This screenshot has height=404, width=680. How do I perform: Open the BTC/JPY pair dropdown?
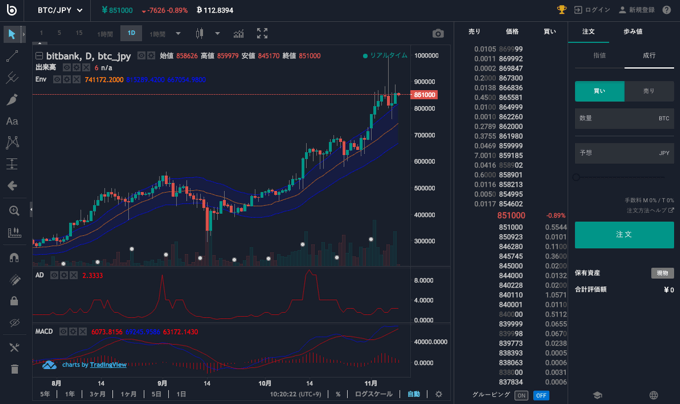click(x=58, y=10)
